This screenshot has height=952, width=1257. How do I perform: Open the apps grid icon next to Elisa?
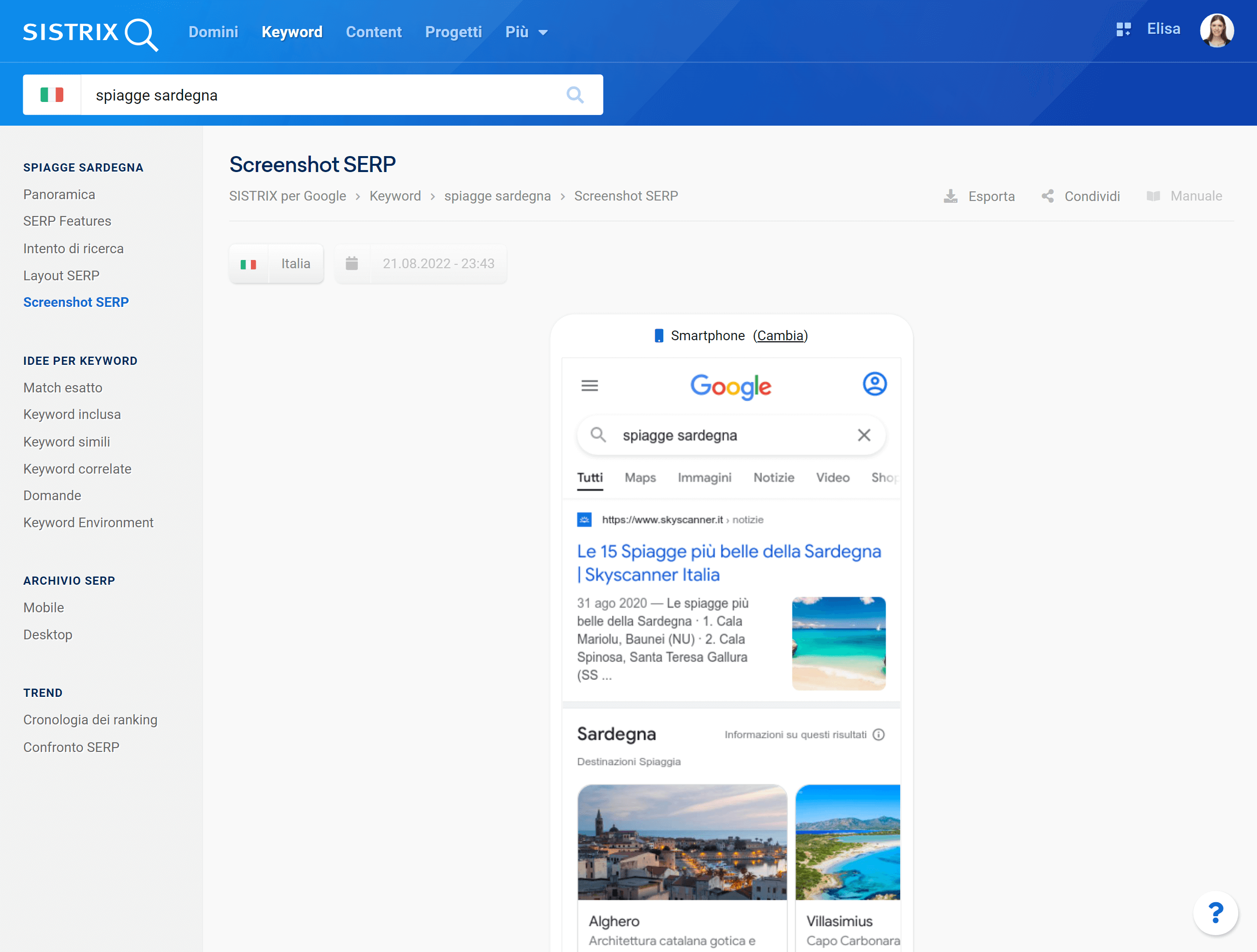[1124, 29]
